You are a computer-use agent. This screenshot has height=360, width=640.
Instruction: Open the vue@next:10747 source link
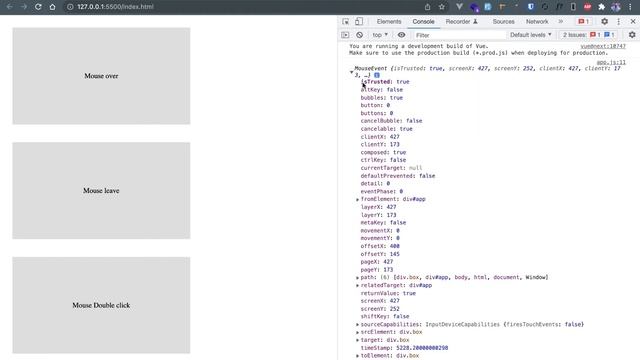point(603,47)
